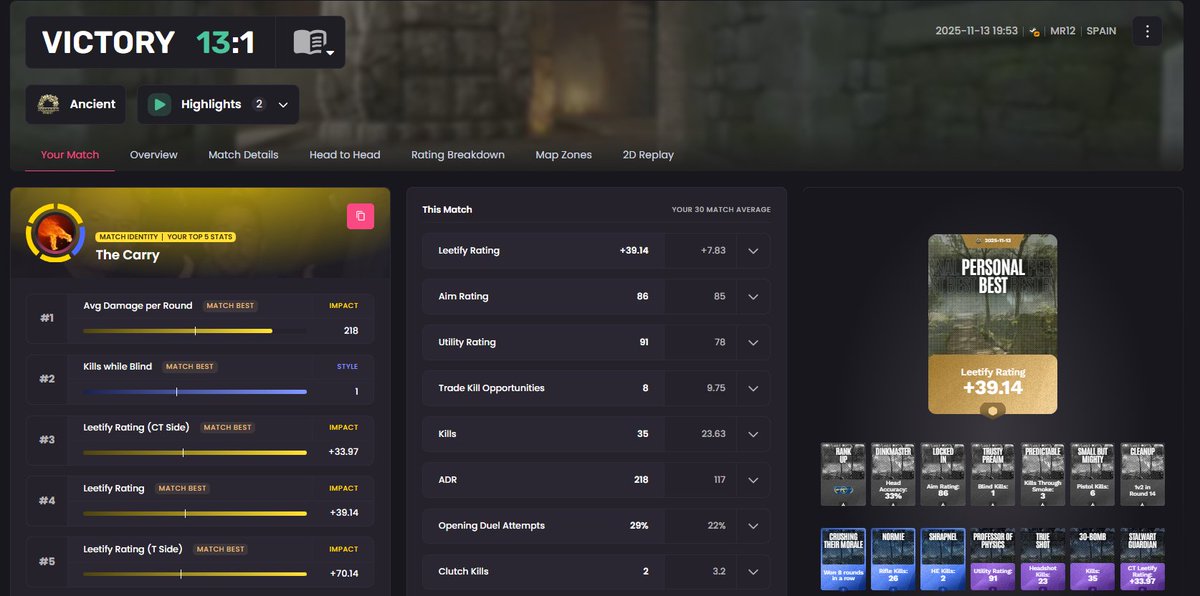
Task: Click the Normie rifle kills badge
Action: pos(892,559)
